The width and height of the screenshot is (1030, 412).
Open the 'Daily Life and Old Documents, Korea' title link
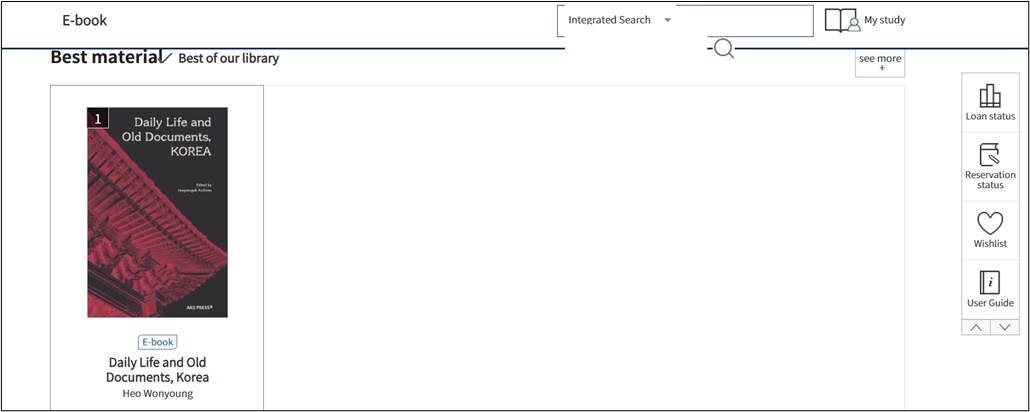[157, 369]
